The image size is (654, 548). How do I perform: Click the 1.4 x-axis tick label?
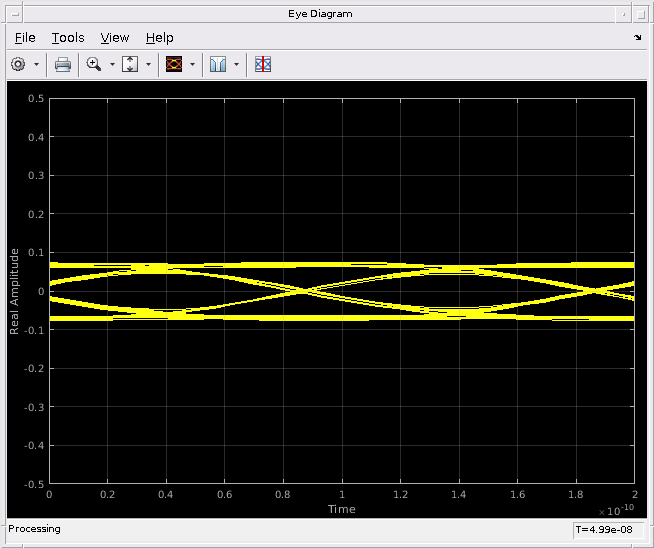(459, 495)
